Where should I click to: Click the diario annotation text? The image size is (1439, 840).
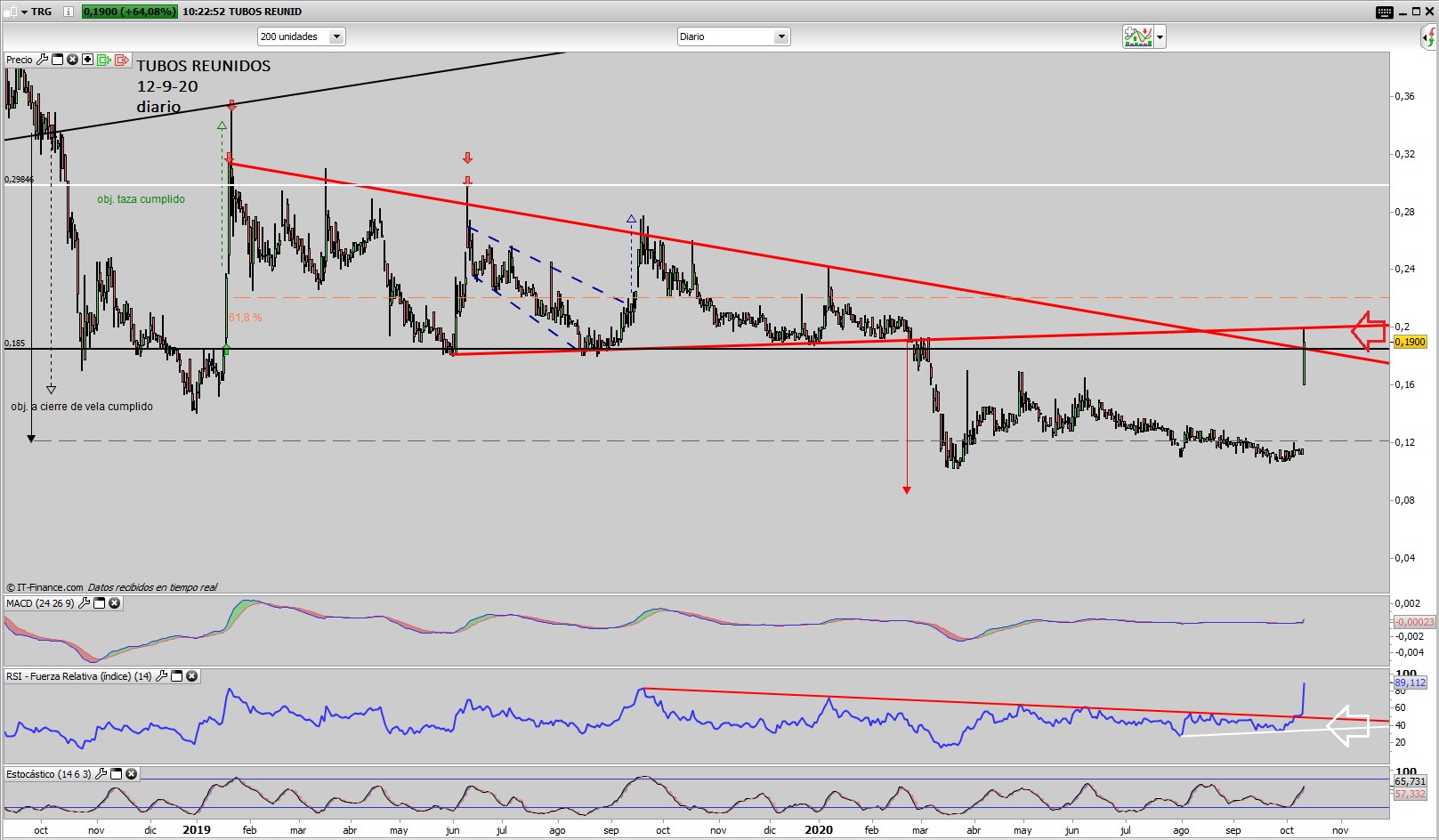pos(158,107)
